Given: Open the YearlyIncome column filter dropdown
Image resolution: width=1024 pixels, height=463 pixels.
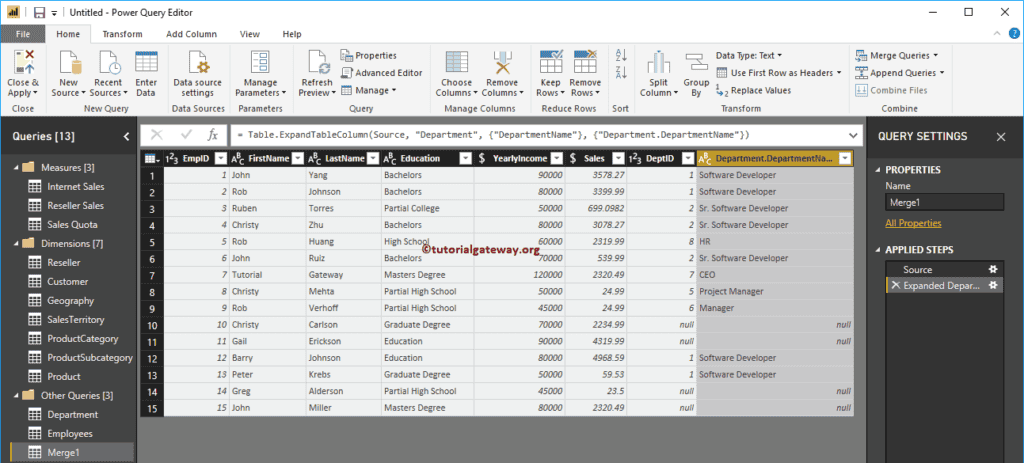Looking at the screenshot, I should [557, 158].
